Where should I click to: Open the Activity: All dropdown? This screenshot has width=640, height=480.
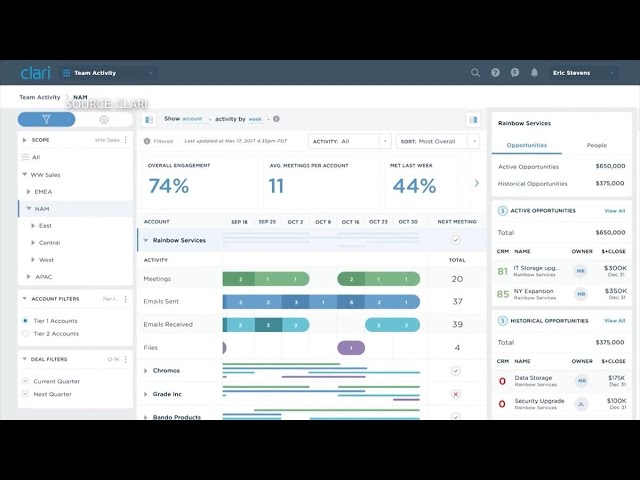tap(350, 141)
